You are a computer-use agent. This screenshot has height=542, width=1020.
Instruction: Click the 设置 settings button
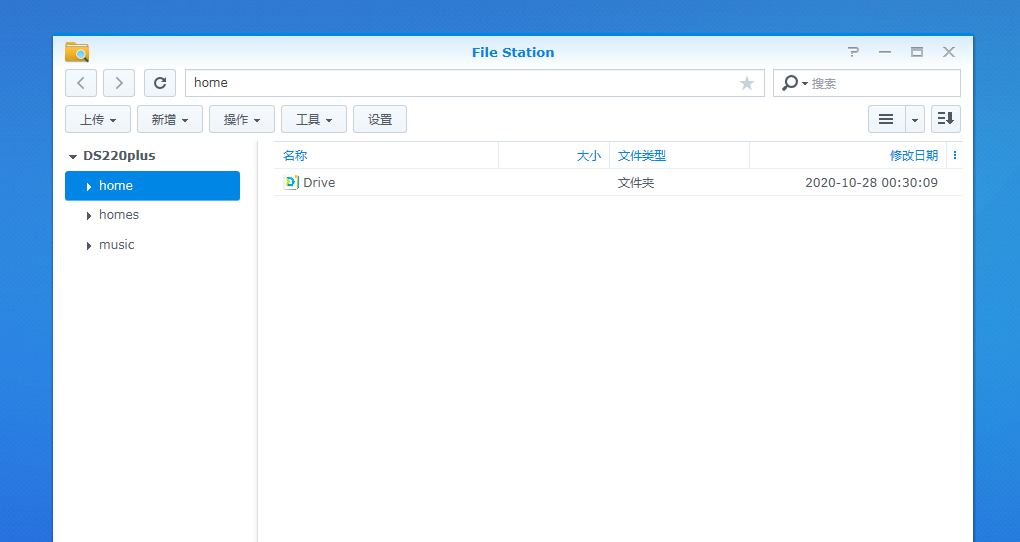click(380, 119)
